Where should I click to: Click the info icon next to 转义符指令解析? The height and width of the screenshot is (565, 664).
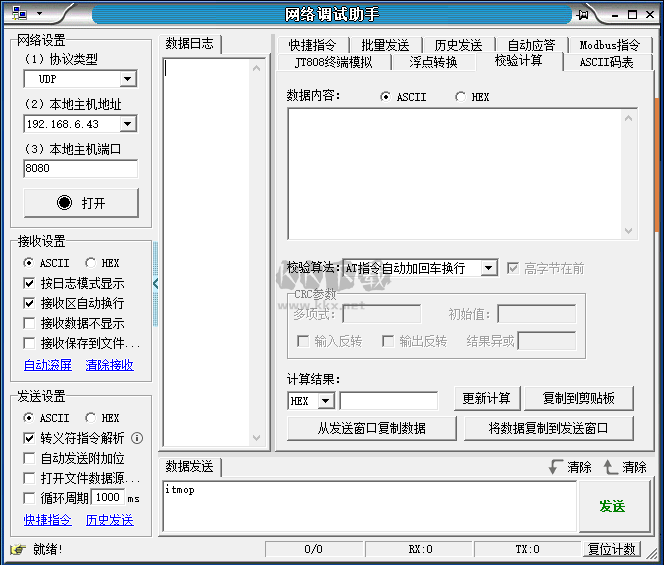click(137, 438)
